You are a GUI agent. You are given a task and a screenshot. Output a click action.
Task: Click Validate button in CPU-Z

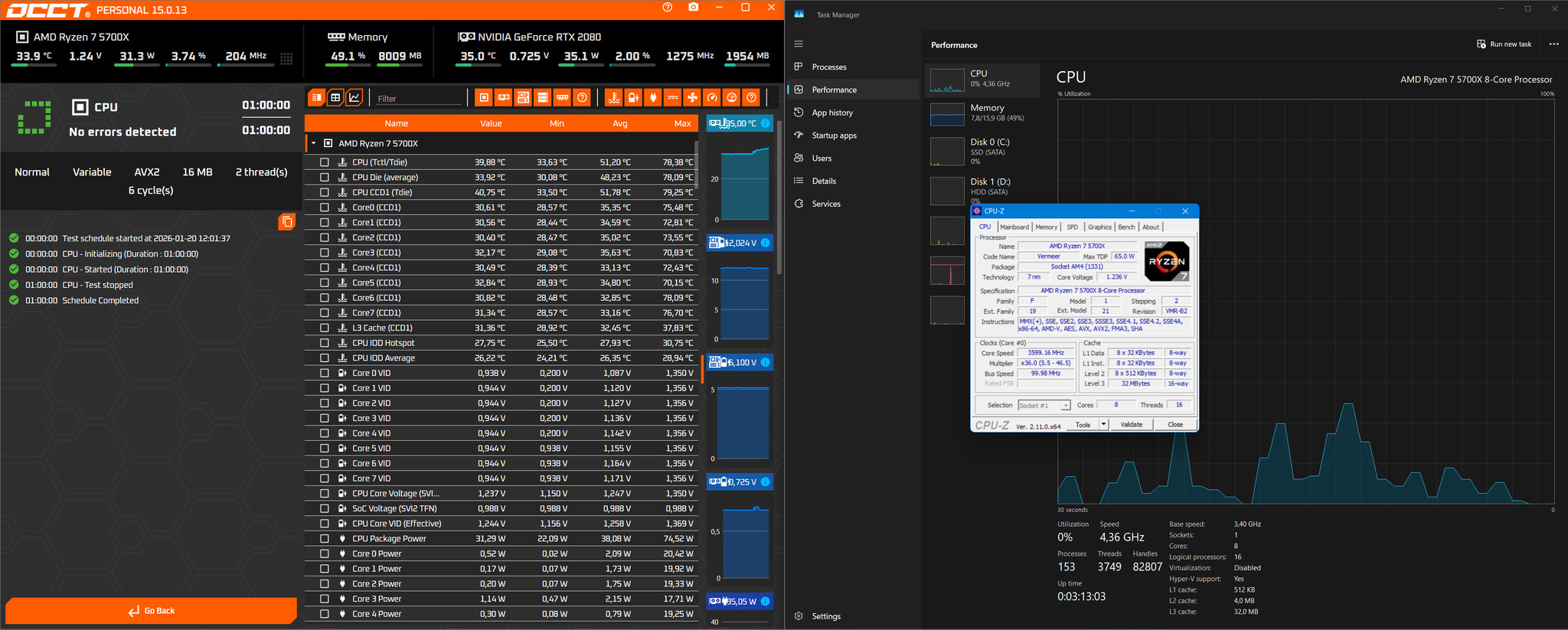pyautogui.click(x=1132, y=425)
